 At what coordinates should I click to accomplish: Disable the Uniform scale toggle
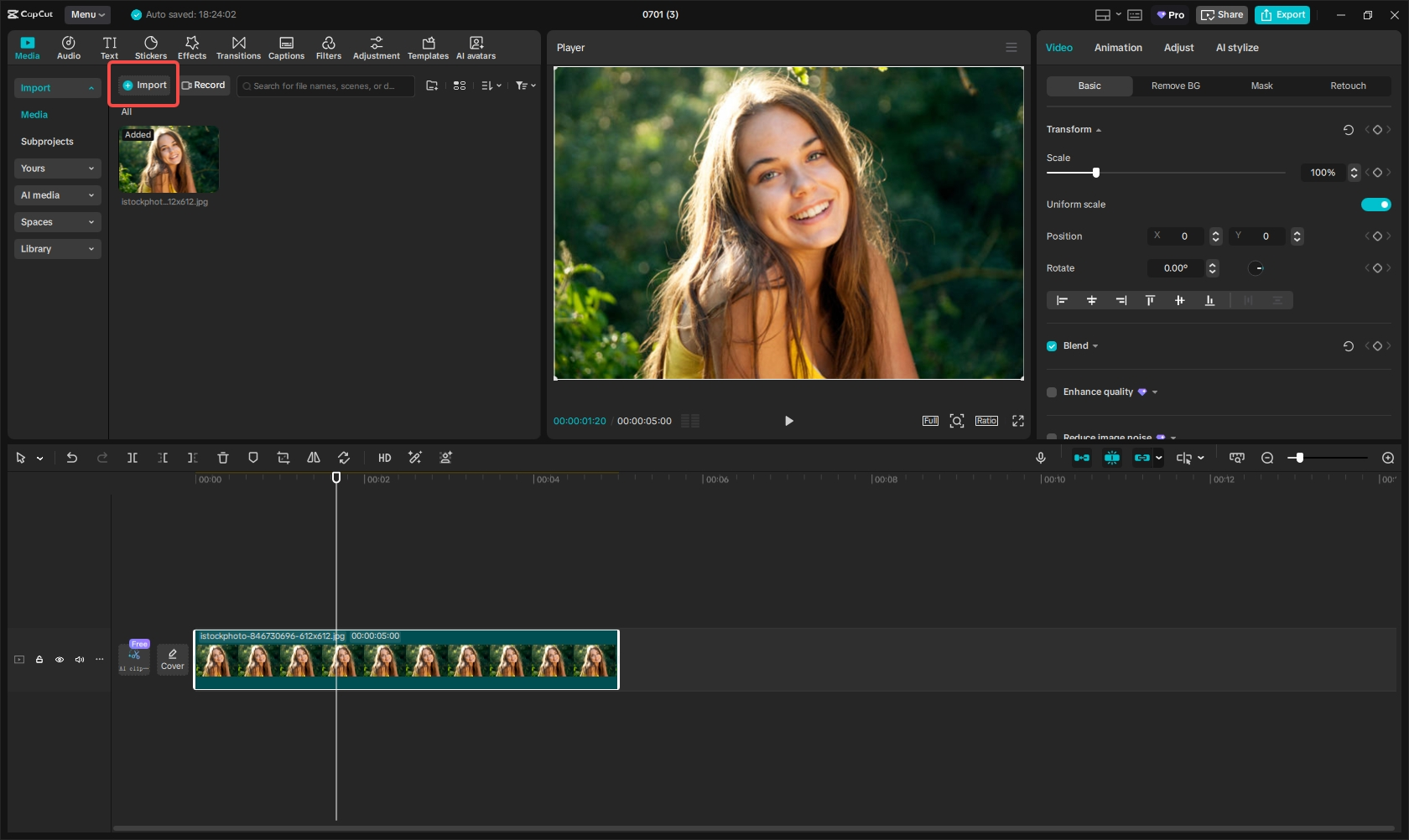pyautogui.click(x=1375, y=204)
